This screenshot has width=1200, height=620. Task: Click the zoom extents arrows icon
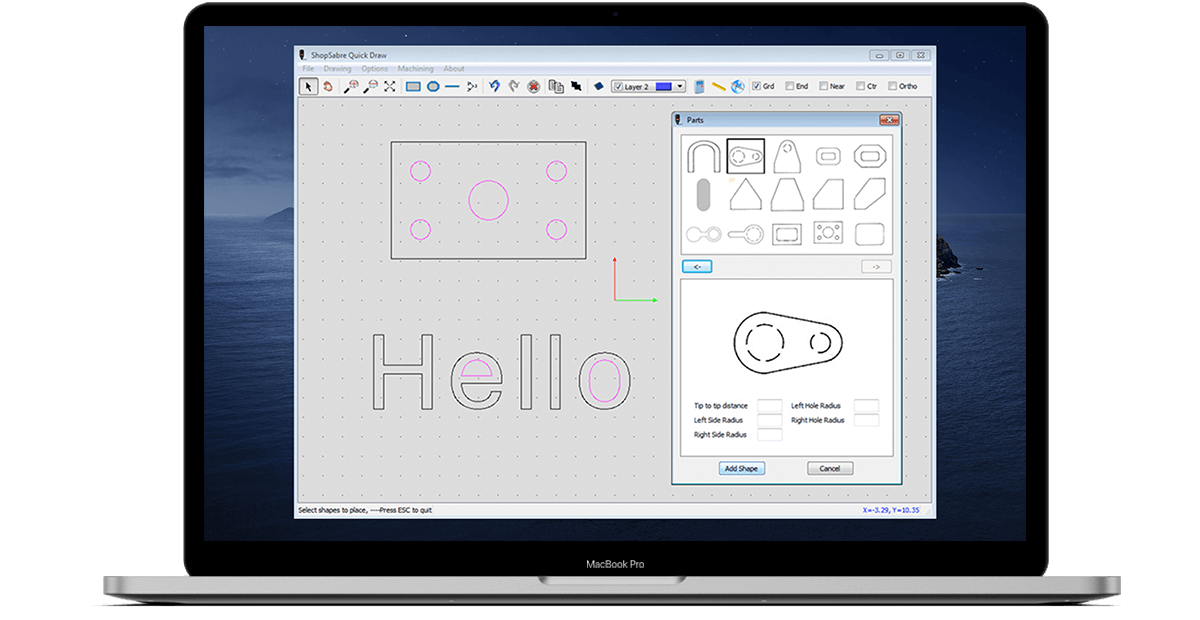coord(389,87)
